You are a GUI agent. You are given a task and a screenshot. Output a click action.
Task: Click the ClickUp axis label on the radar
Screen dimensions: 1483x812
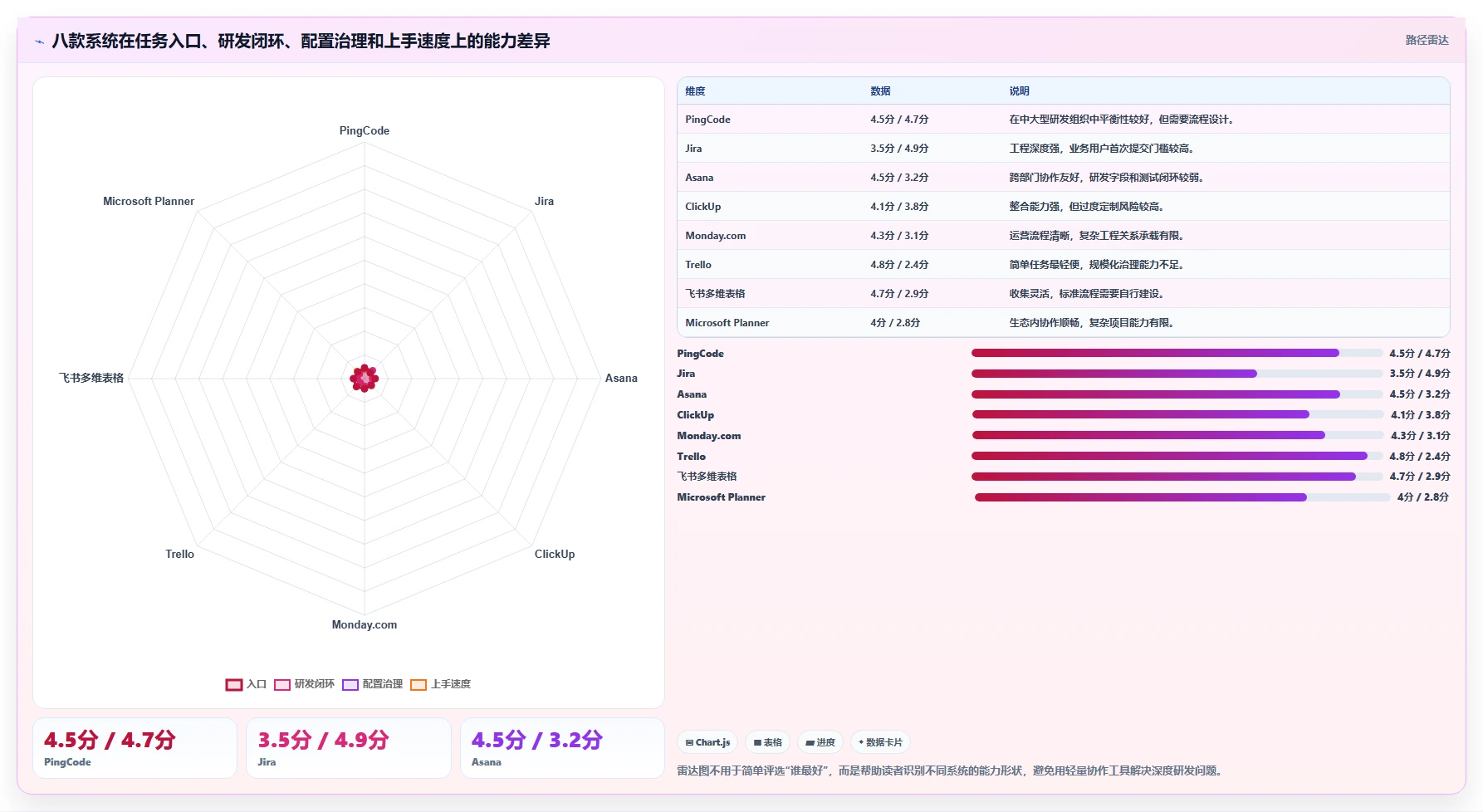pos(555,554)
